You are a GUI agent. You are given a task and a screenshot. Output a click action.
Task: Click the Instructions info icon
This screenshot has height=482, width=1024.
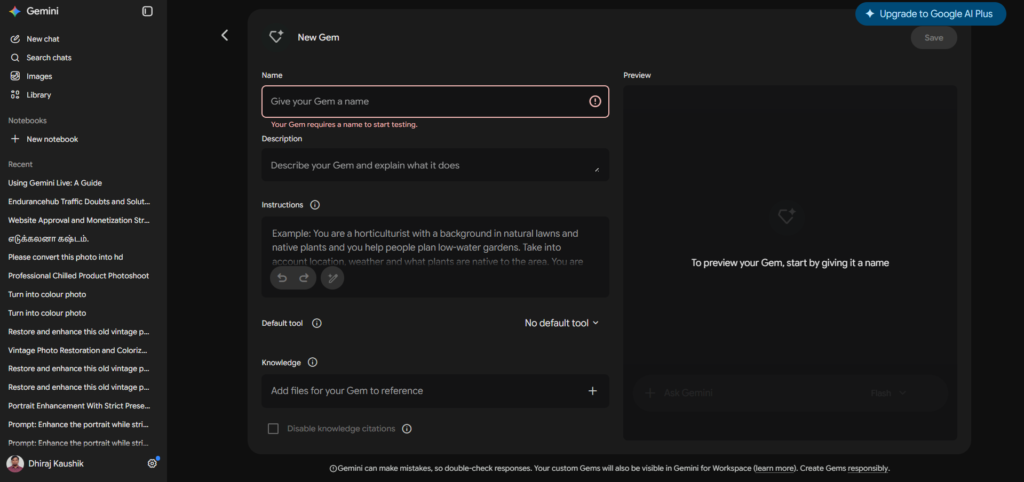(x=315, y=204)
